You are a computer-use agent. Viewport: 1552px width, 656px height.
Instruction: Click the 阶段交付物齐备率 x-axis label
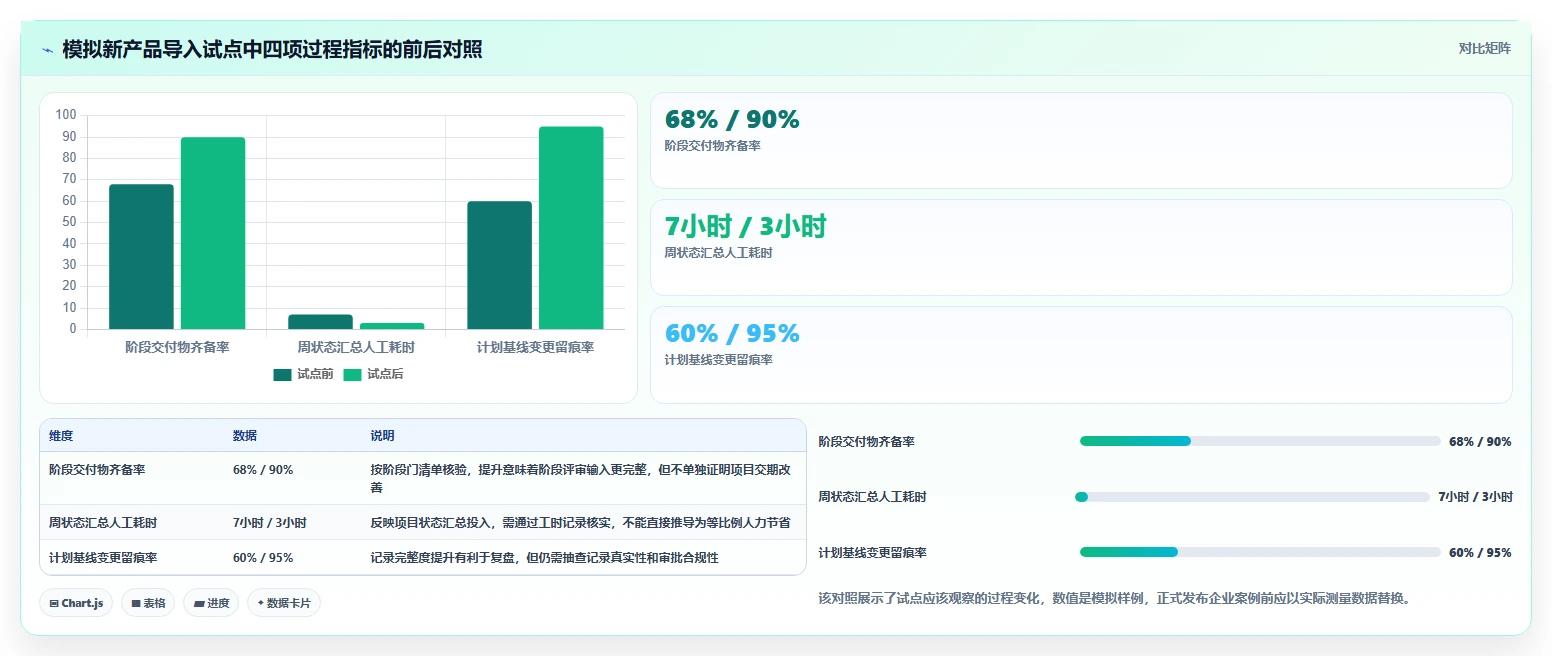177,347
